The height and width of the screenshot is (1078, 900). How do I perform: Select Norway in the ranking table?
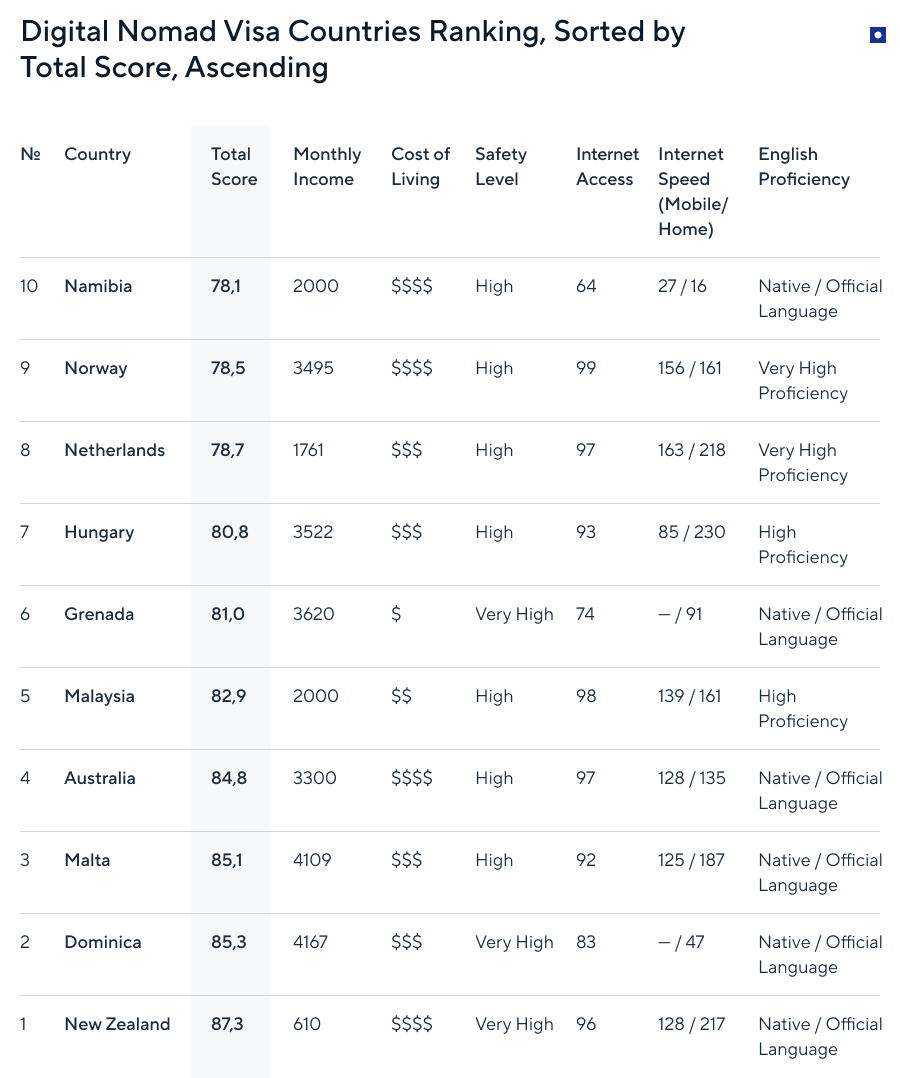[x=95, y=368]
